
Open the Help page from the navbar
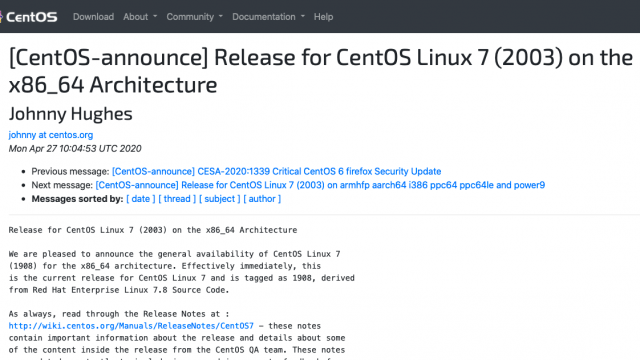tap(323, 17)
